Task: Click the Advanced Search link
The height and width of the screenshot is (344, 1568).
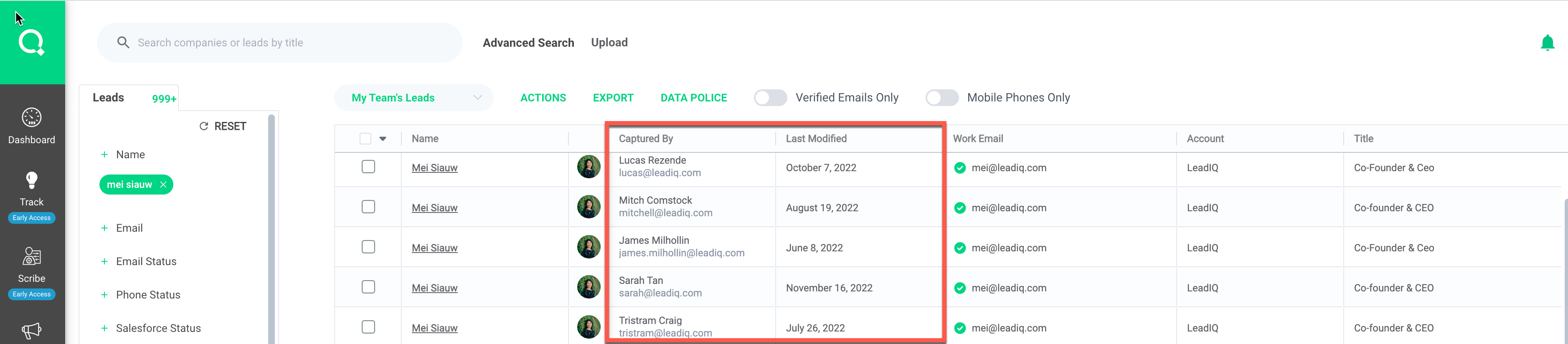Action: point(528,43)
